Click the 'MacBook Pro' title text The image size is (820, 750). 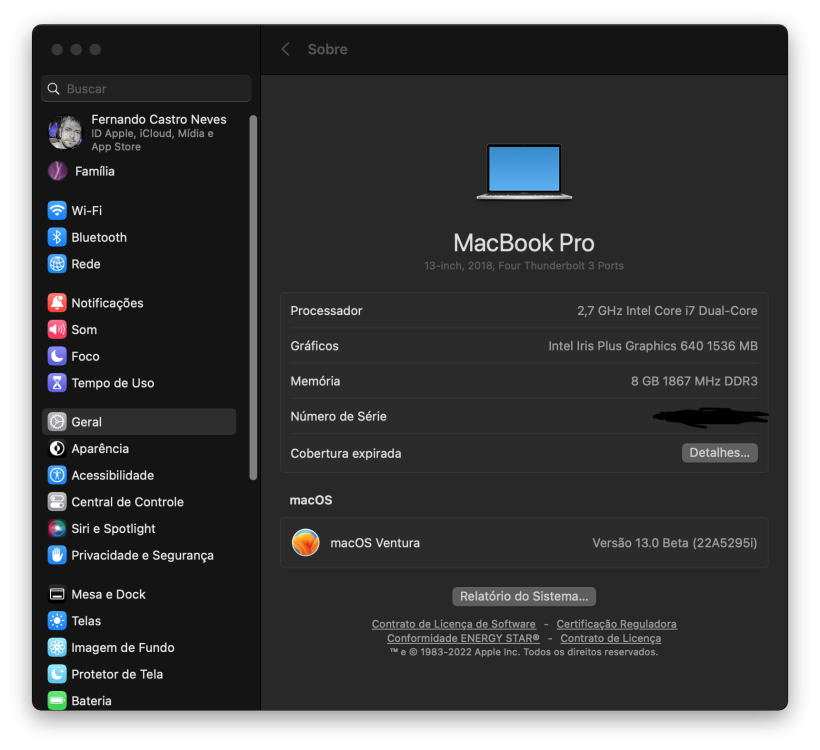tap(524, 243)
